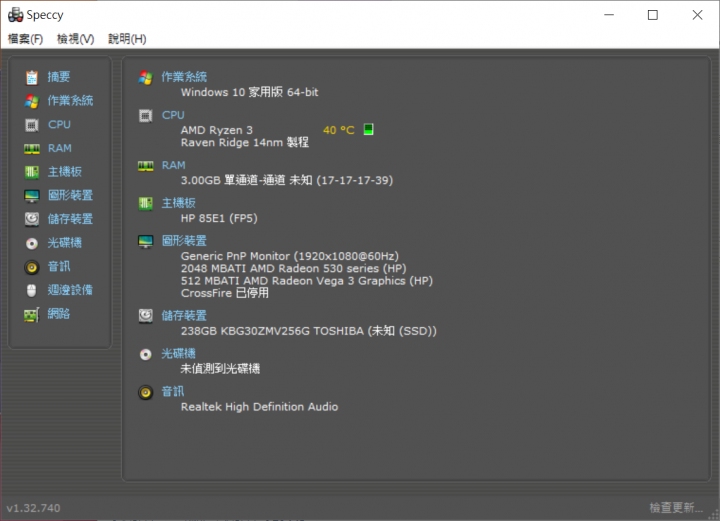
Task: Click the Windows flag icon in summary panel
Action: pos(146,78)
